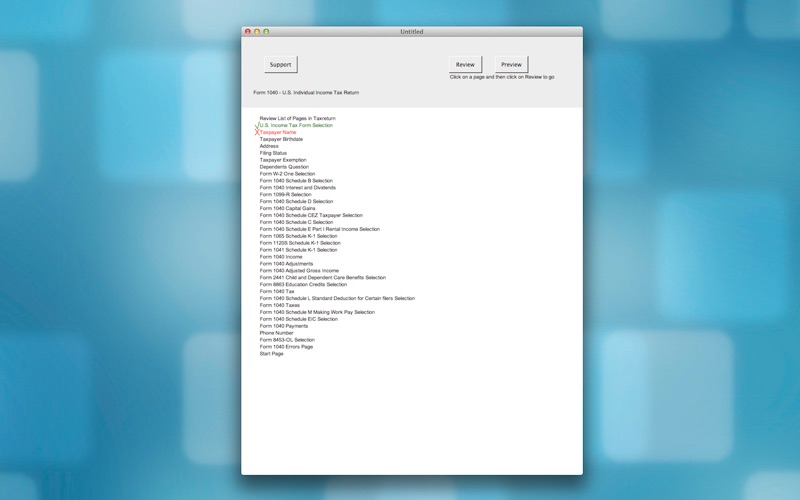Select 'Schedule L Standard Deduction for Certain filers'
The width and height of the screenshot is (800, 500).
337,298
